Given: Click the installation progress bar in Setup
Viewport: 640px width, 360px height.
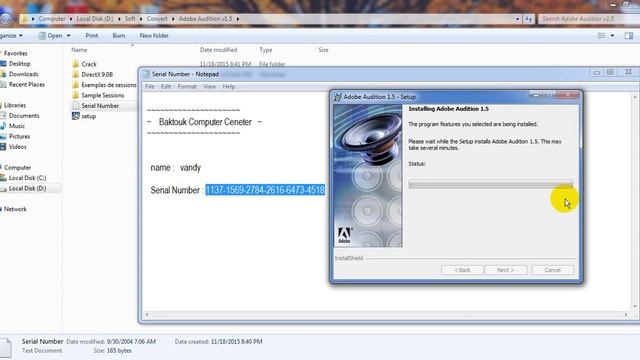Looking at the screenshot, I should coord(491,184).
